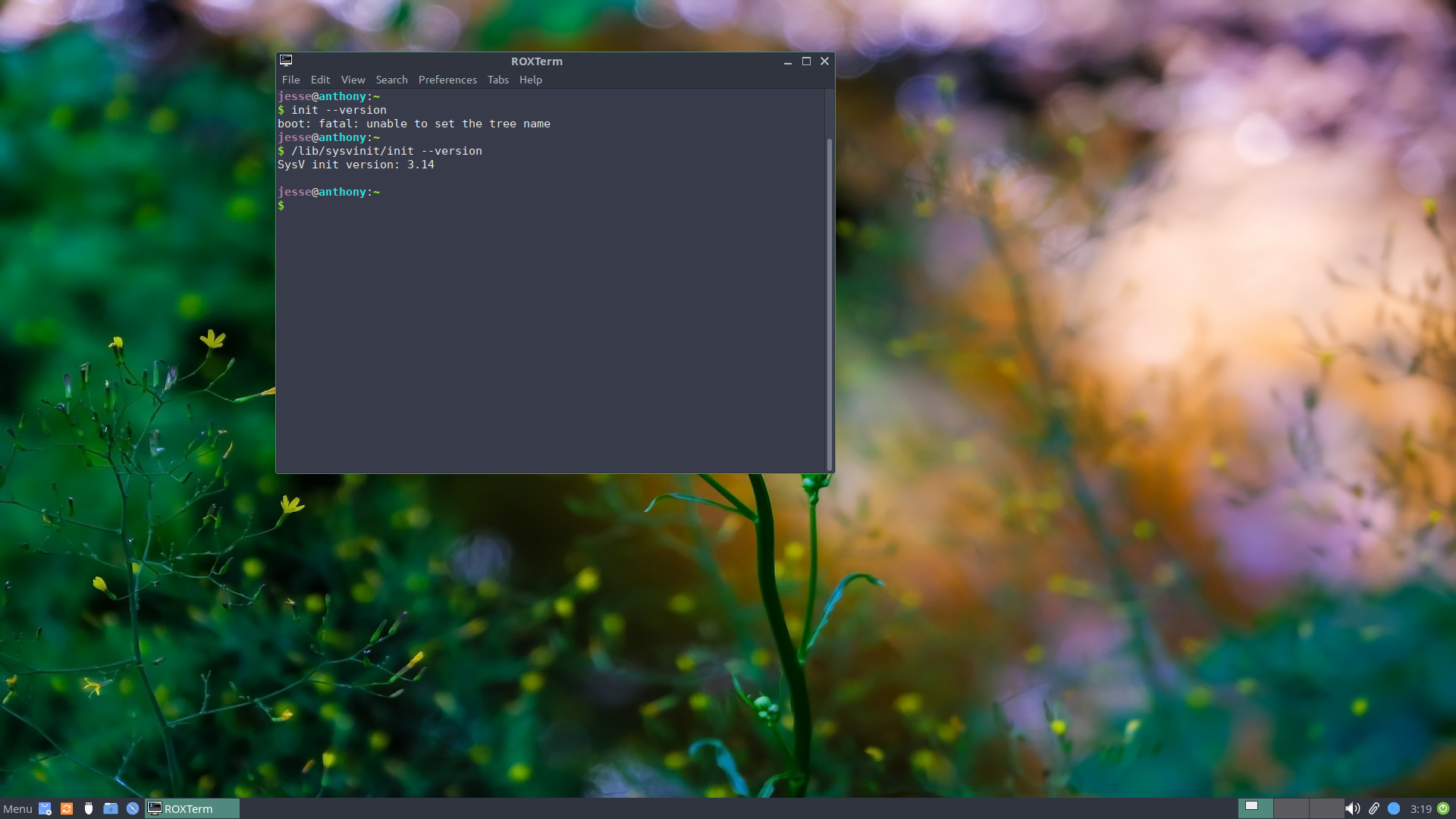Screen dimensions: 1456x819
Task: Minimize the ROXTerm window
Action: pyautogui.click(x=788, y=61)
